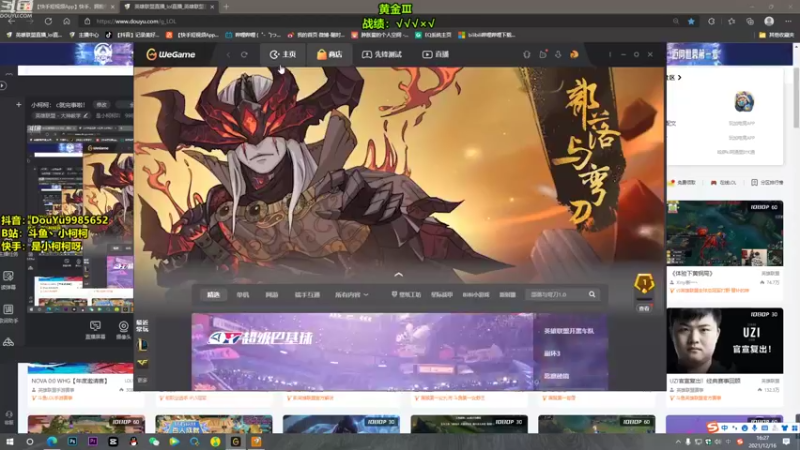
Task: Click the gold rank badge icon
Action: pyautogui.click(x=644, y=283)
